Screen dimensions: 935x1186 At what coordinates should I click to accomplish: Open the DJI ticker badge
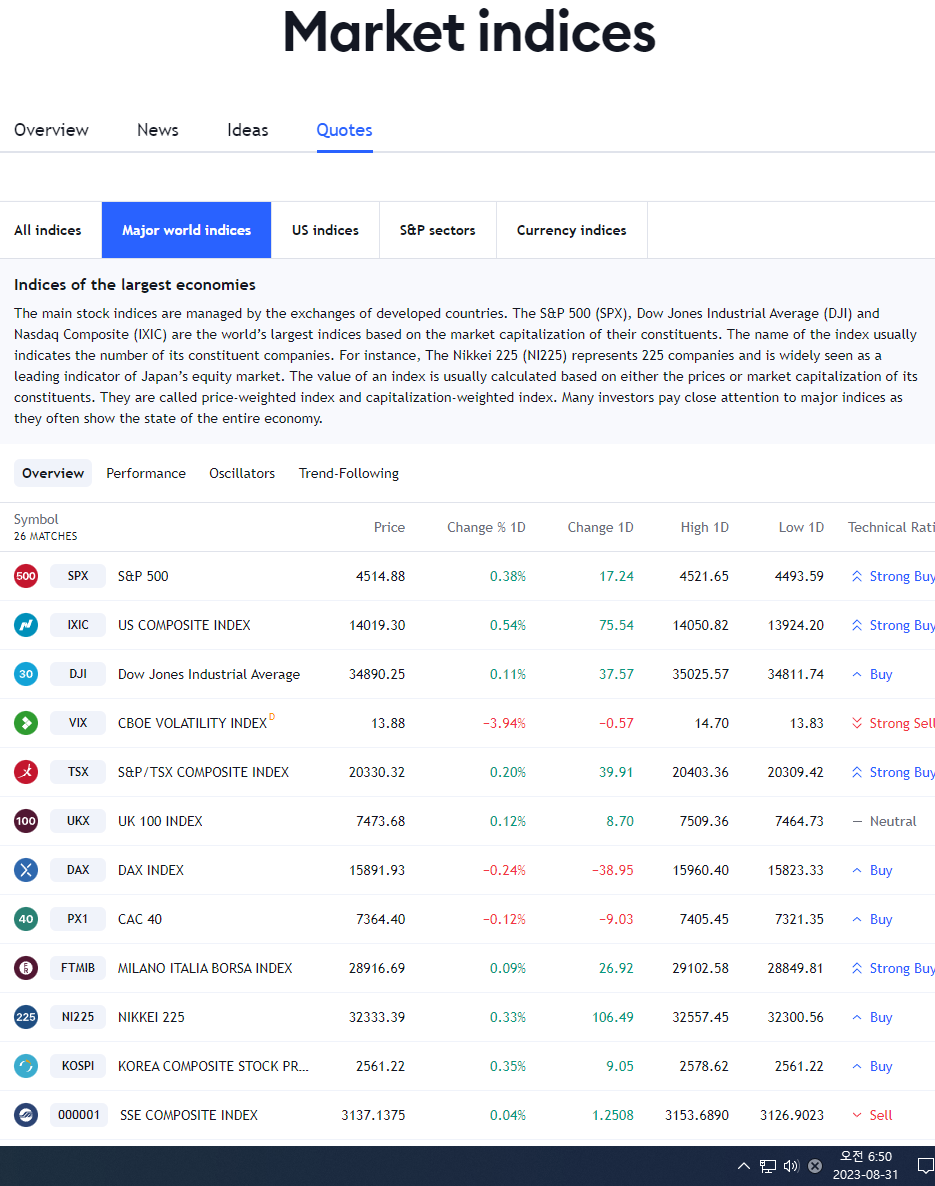click(78, 674)
